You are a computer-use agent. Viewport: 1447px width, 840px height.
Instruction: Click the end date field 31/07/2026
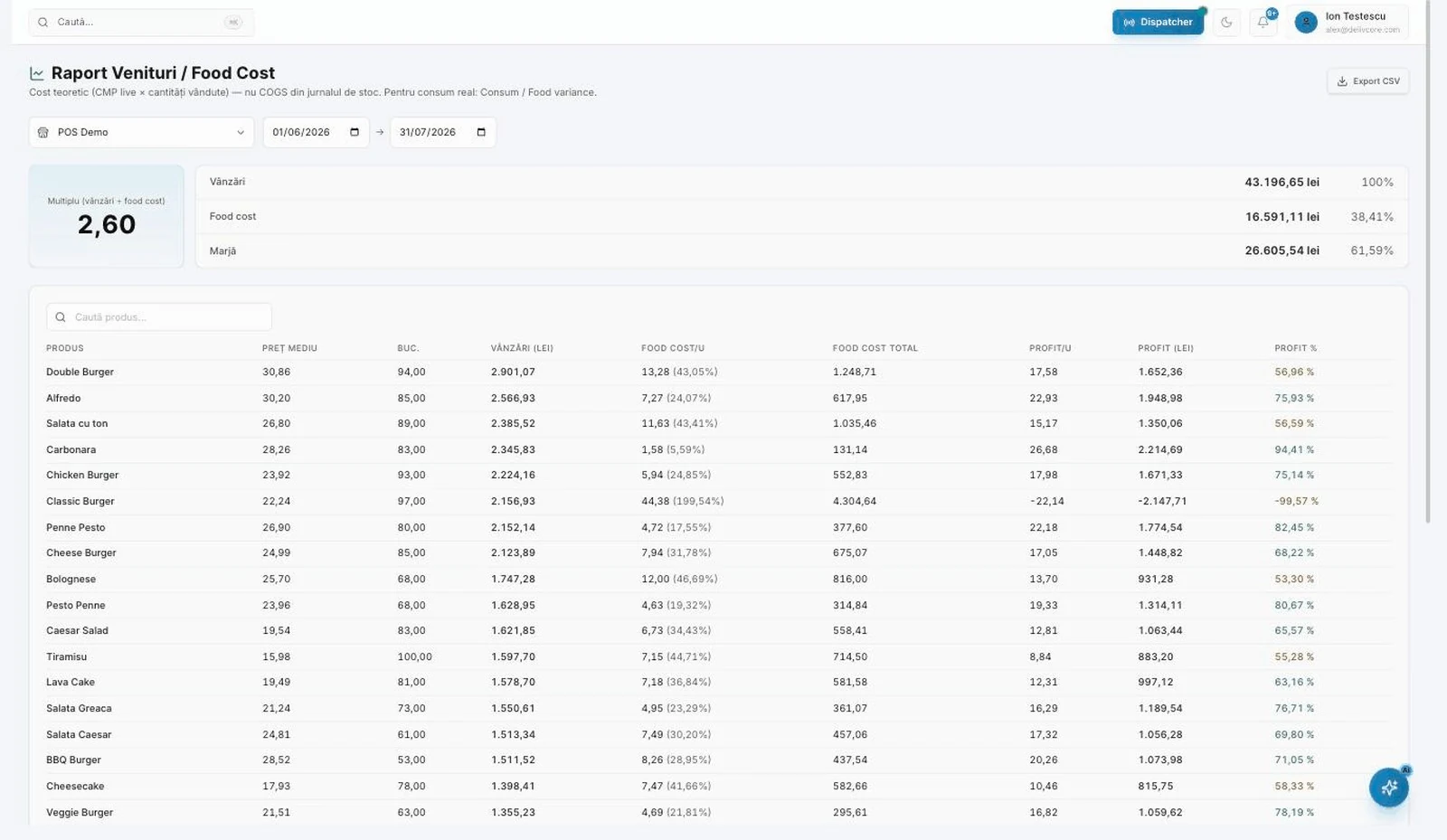(442, 132)
